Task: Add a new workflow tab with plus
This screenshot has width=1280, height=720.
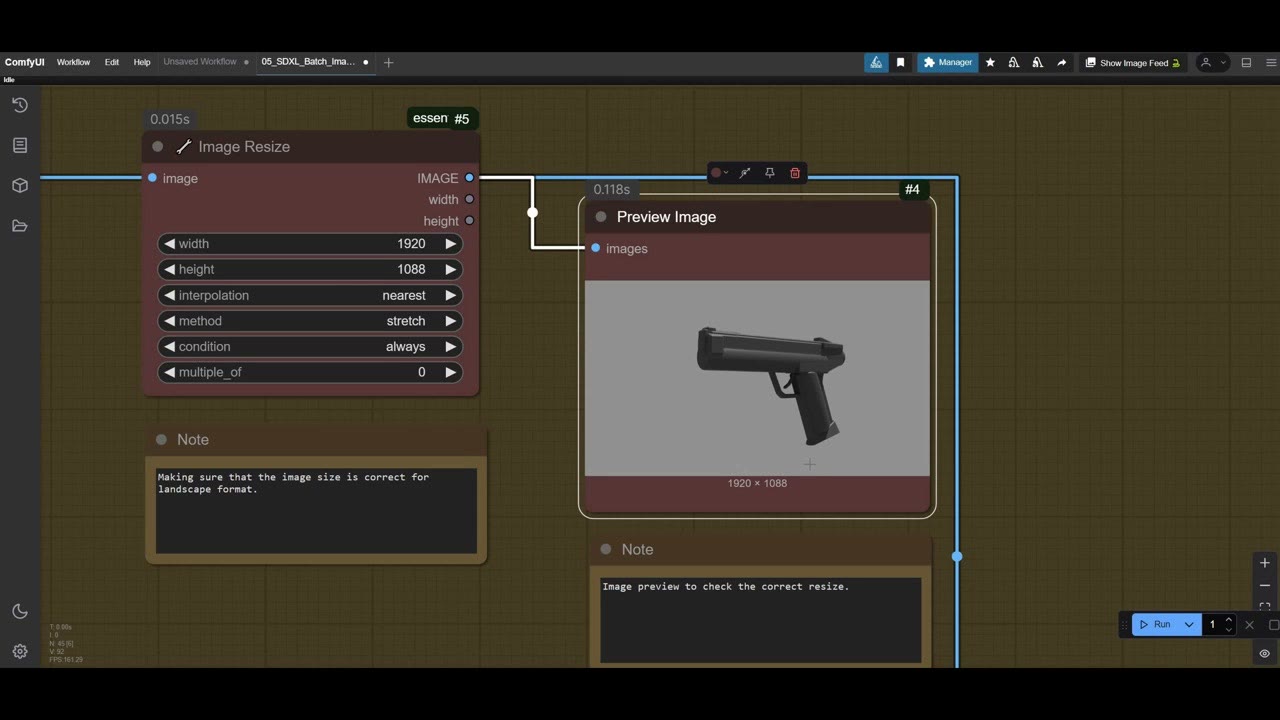Action: tap(389, 62)
